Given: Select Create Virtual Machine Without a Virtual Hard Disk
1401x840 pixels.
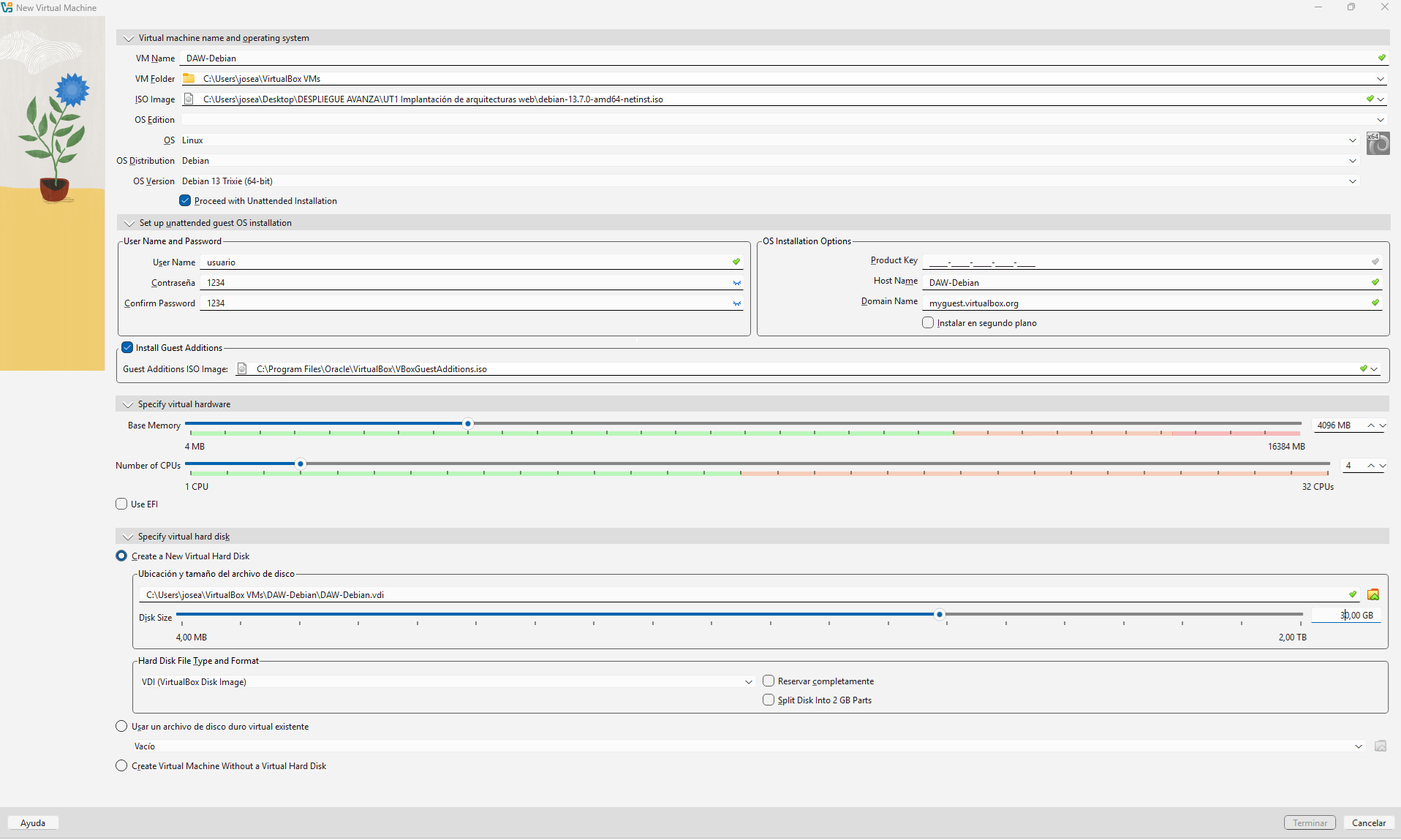Looking at the screenshot, I should click(x=121, y=765).
